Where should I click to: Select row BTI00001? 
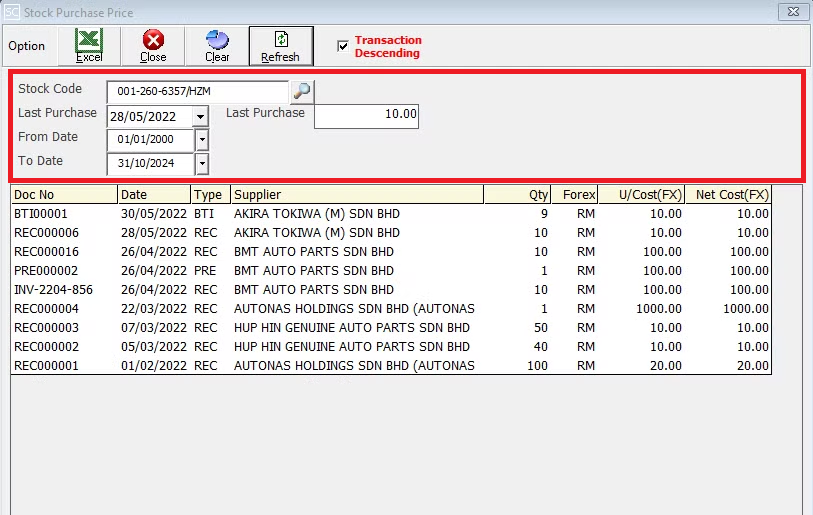[391, 214]
